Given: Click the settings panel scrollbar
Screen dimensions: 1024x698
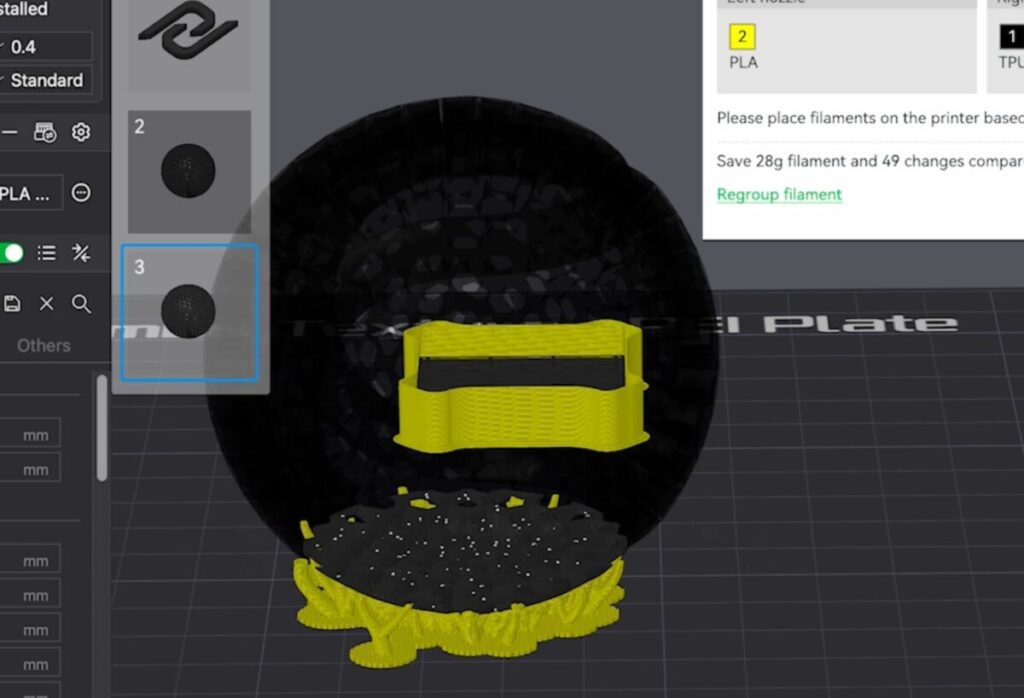Looking at the screenshot, I should pos(101,430).
